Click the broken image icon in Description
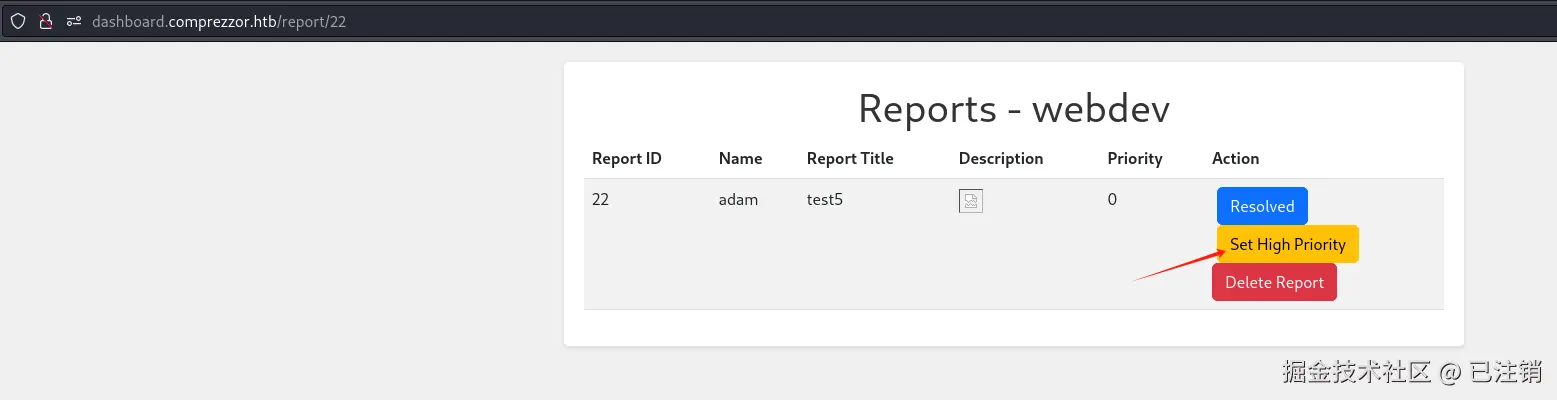Screen dimensions: 1557x400 (970, 201)
